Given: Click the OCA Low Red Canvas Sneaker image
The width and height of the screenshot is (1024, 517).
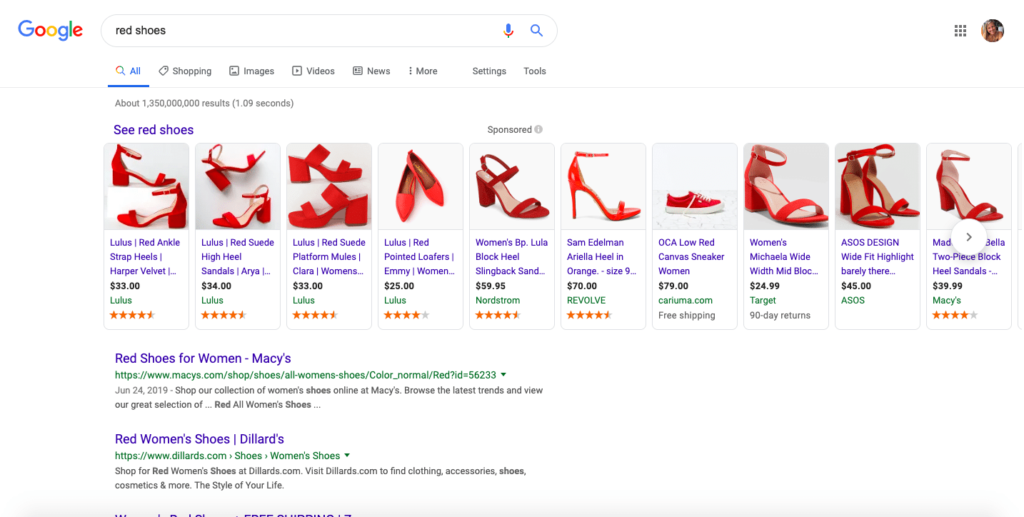Looking at the screenshot, I should click(x=694, y=188).
